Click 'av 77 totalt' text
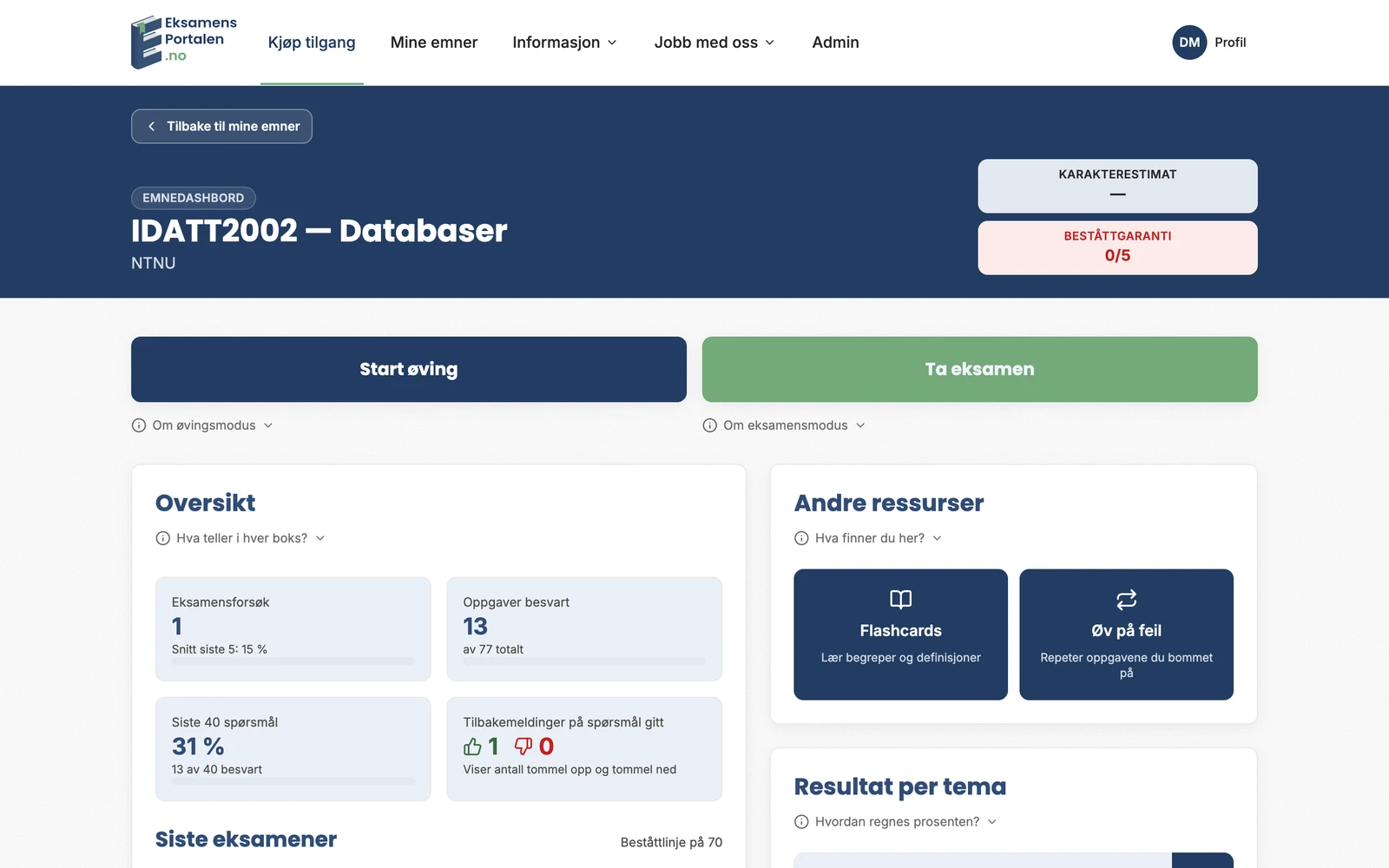Viewport: 1389px width, 868px height. click(493, 649)
